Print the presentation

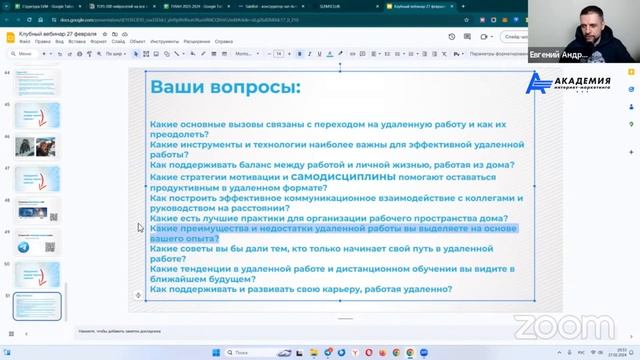pyautogui.click(x=80, y=54)
